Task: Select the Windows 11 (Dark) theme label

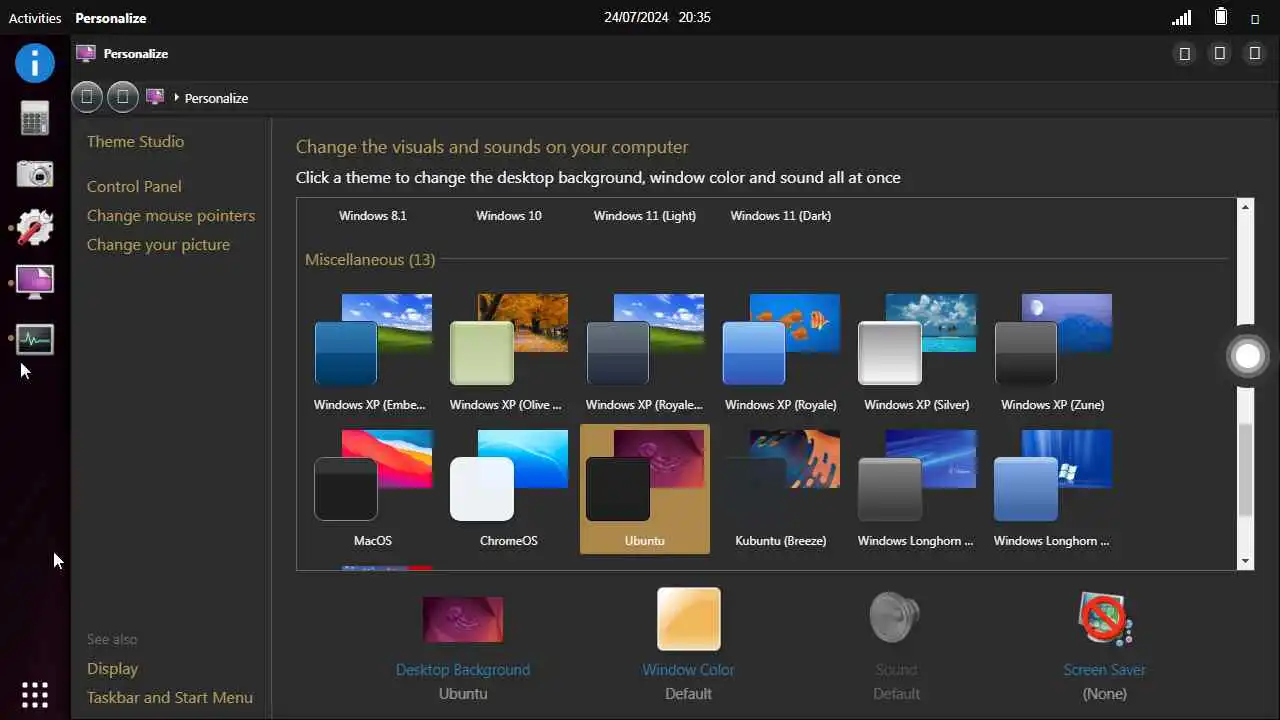Action: point(780,215)
